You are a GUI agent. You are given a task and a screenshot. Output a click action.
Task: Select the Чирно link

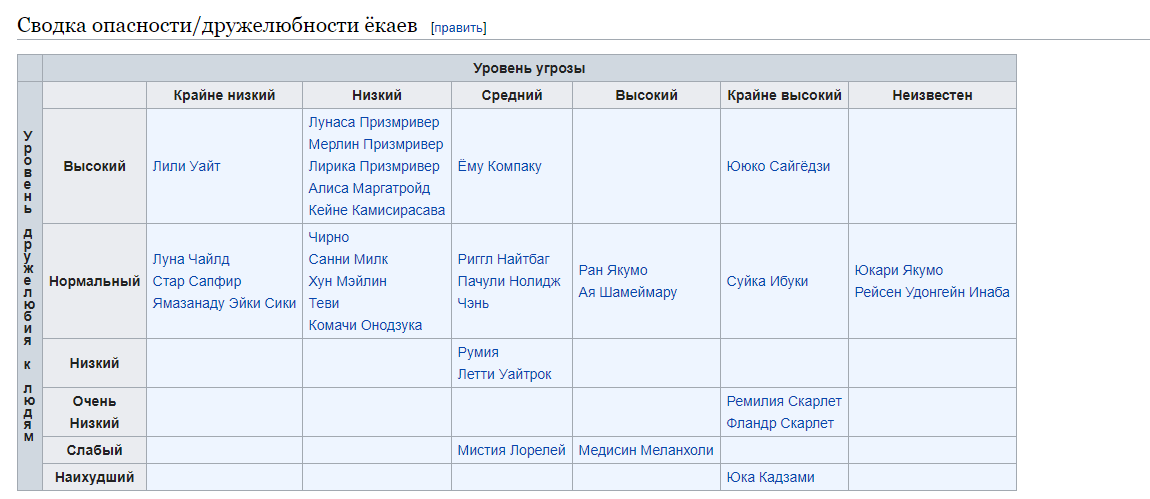[x=329, y=237]
